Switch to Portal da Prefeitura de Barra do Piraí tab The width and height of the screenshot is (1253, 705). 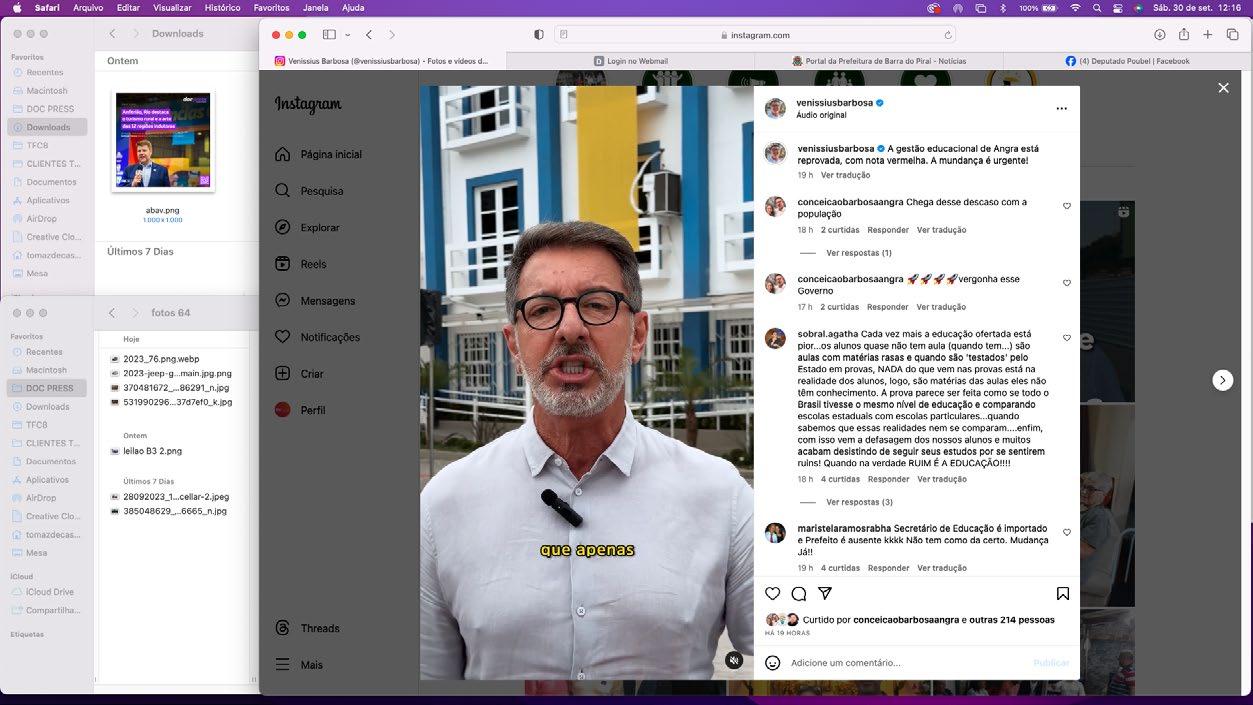click(879, 61)
